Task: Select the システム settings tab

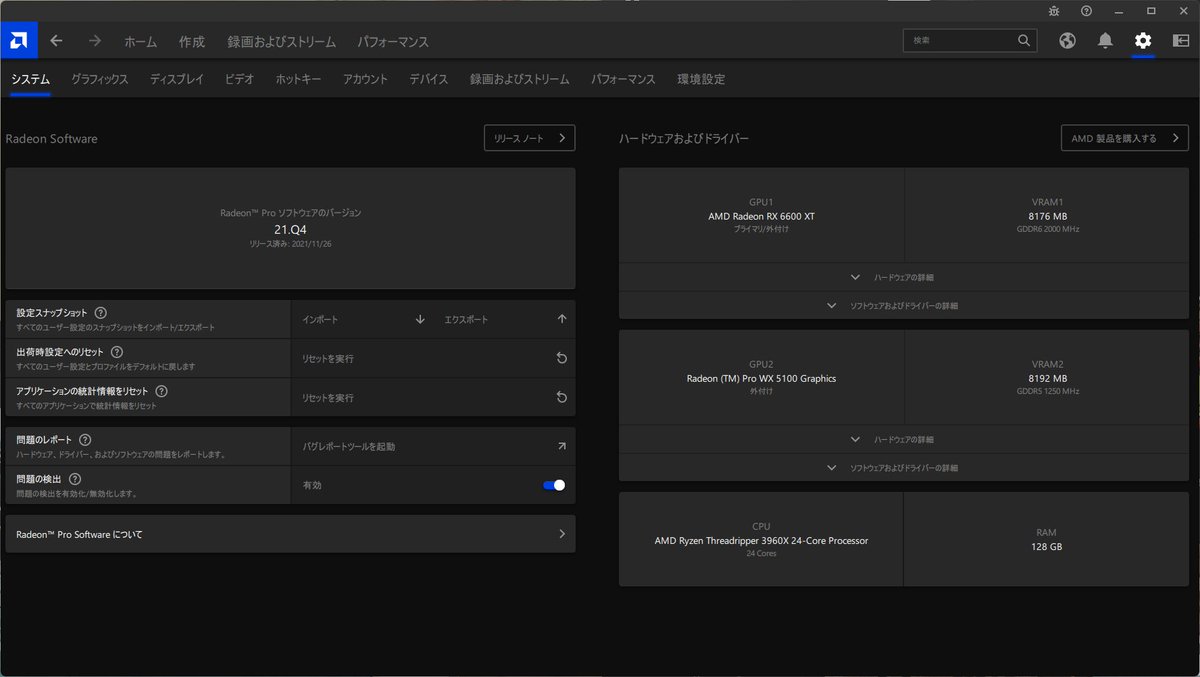Action: tap(30, 79)
